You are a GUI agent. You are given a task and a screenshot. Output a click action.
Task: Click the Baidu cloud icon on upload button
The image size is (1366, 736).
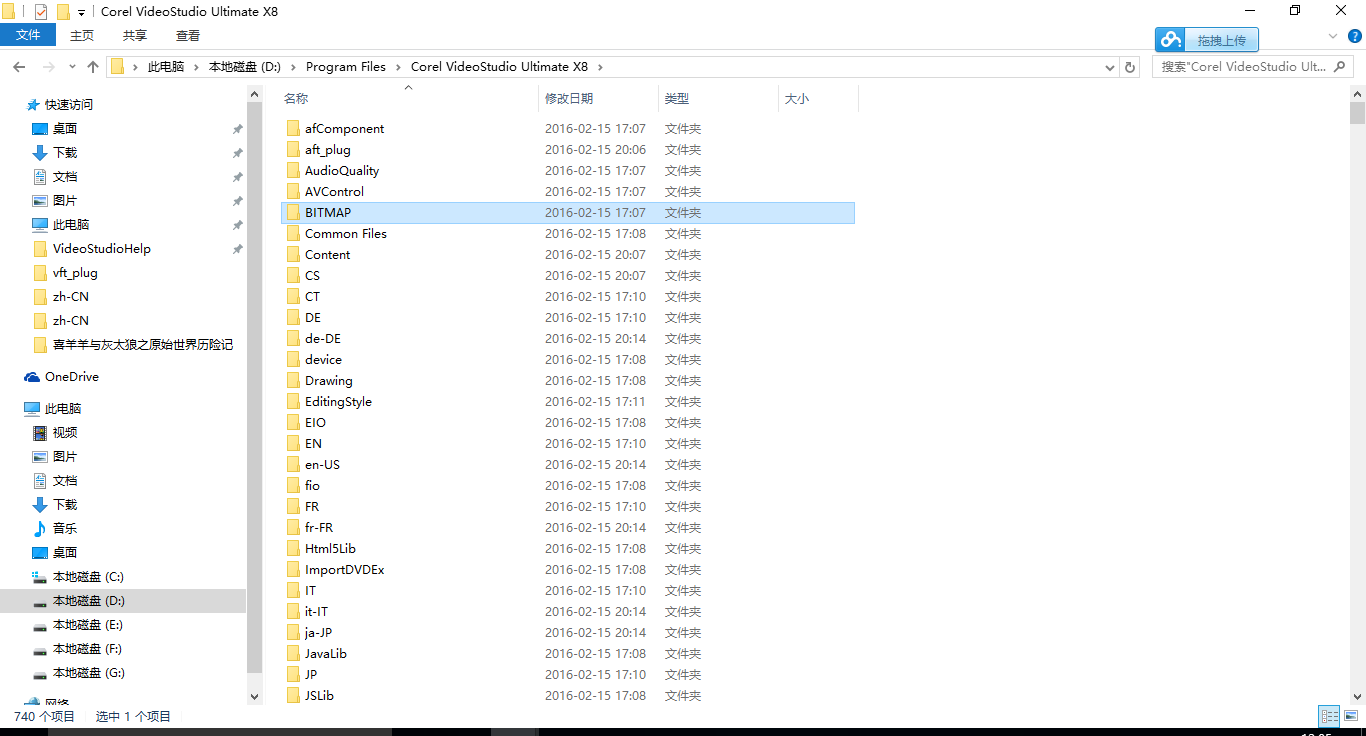[x=1170, y=40]
